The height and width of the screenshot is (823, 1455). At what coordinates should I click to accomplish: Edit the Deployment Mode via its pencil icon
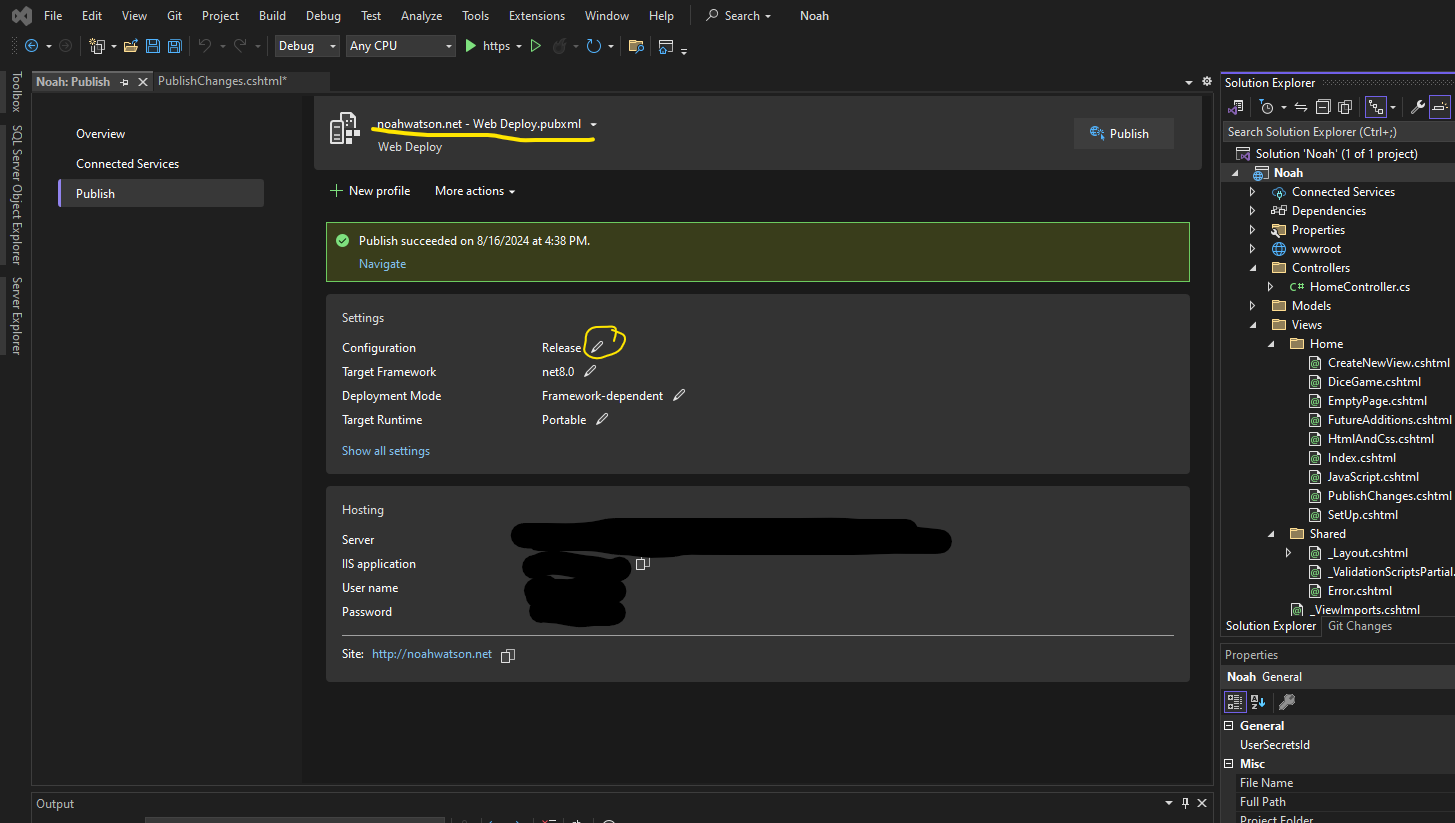[x=679, y=395]
